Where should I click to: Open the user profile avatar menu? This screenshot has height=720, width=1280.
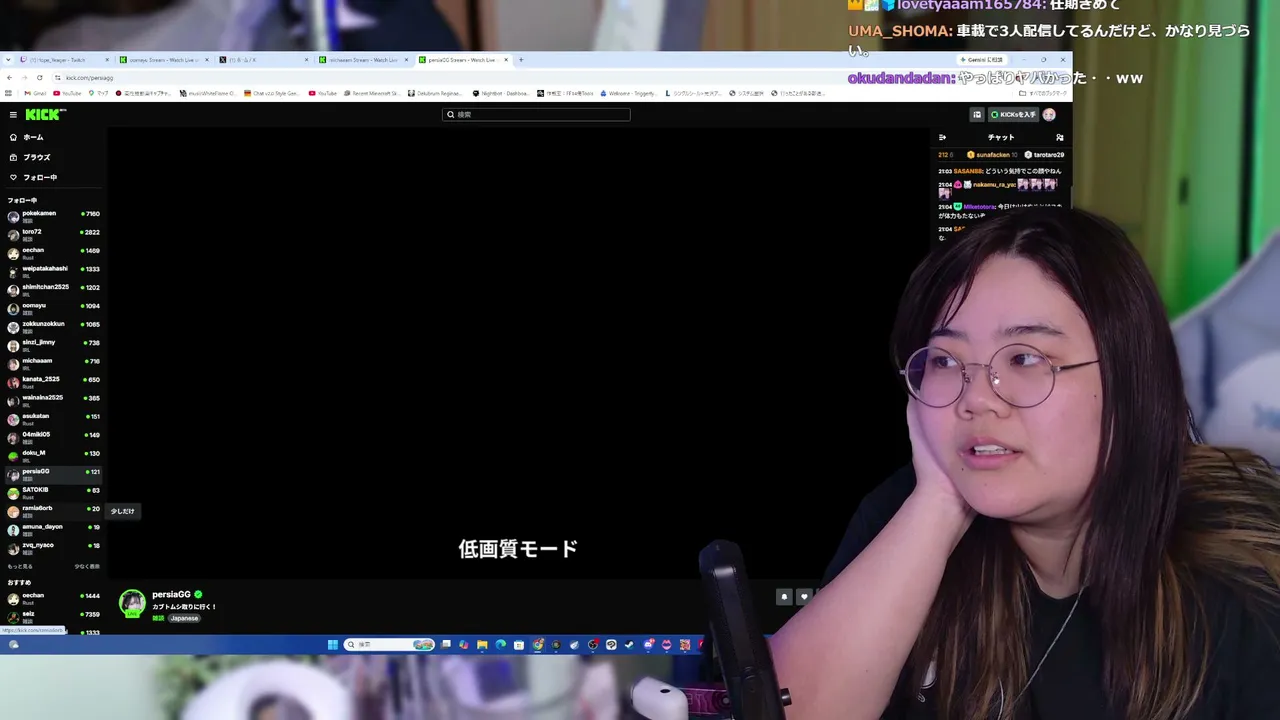1049,115
